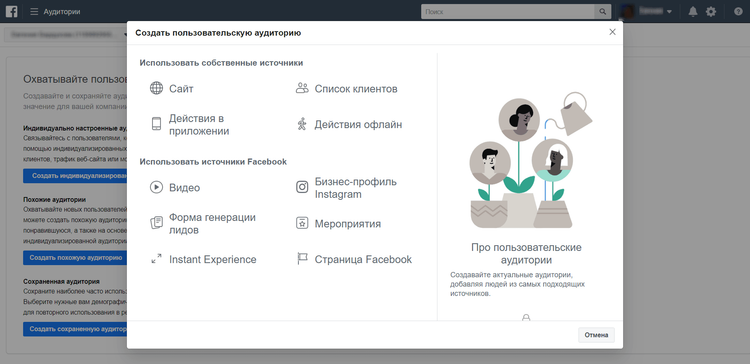
Task: Open the help question mark icon
Action: pyautogui.click(x=738, y=12)
